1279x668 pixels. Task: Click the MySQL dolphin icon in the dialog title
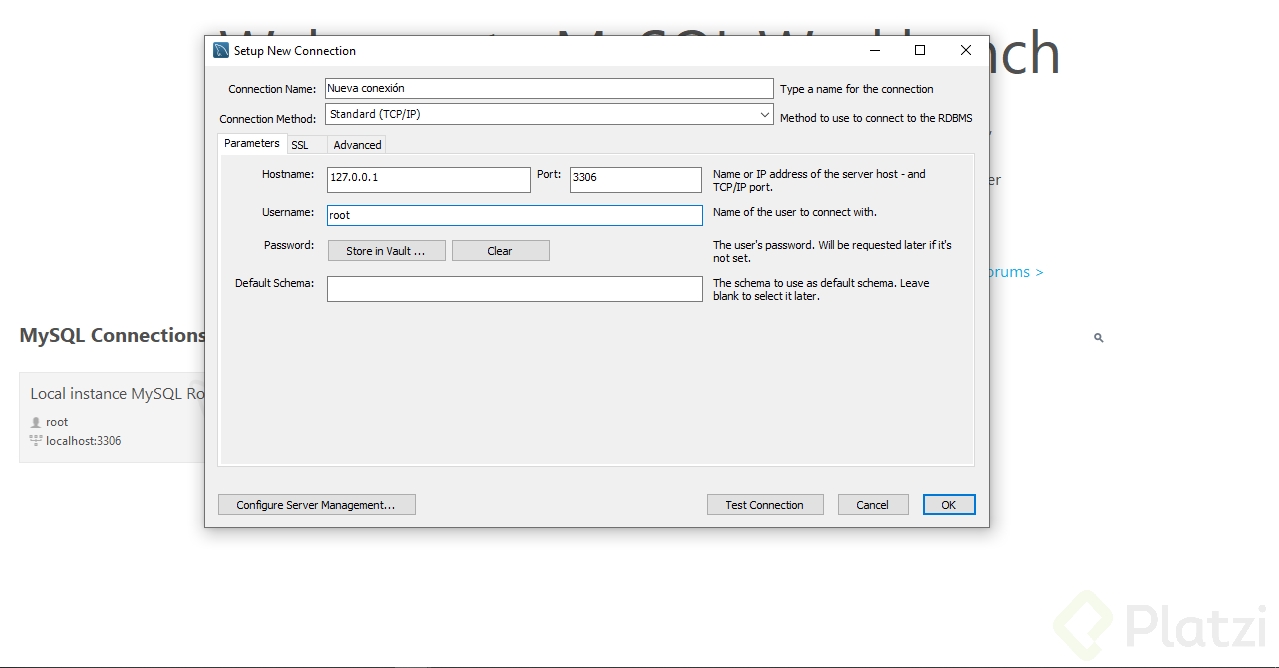[x=221, y=50]
